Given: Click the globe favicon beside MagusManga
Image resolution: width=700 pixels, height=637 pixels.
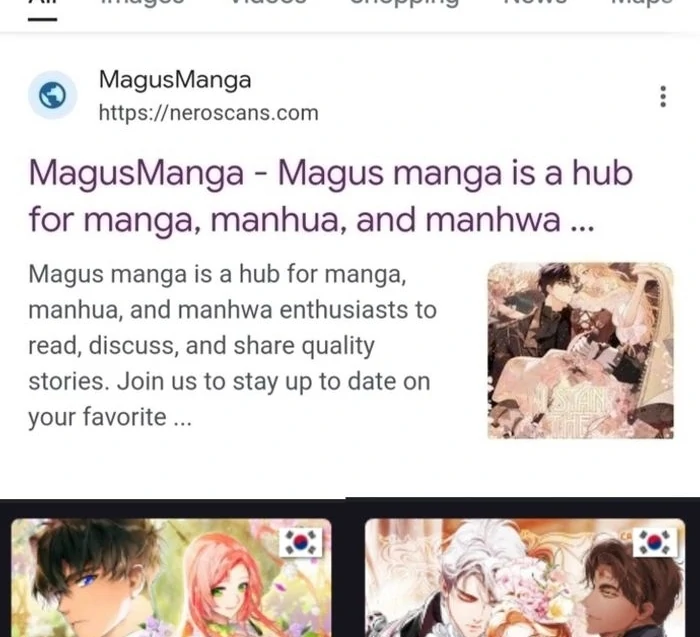Looking at the screenshot, I should click(53, 95).
